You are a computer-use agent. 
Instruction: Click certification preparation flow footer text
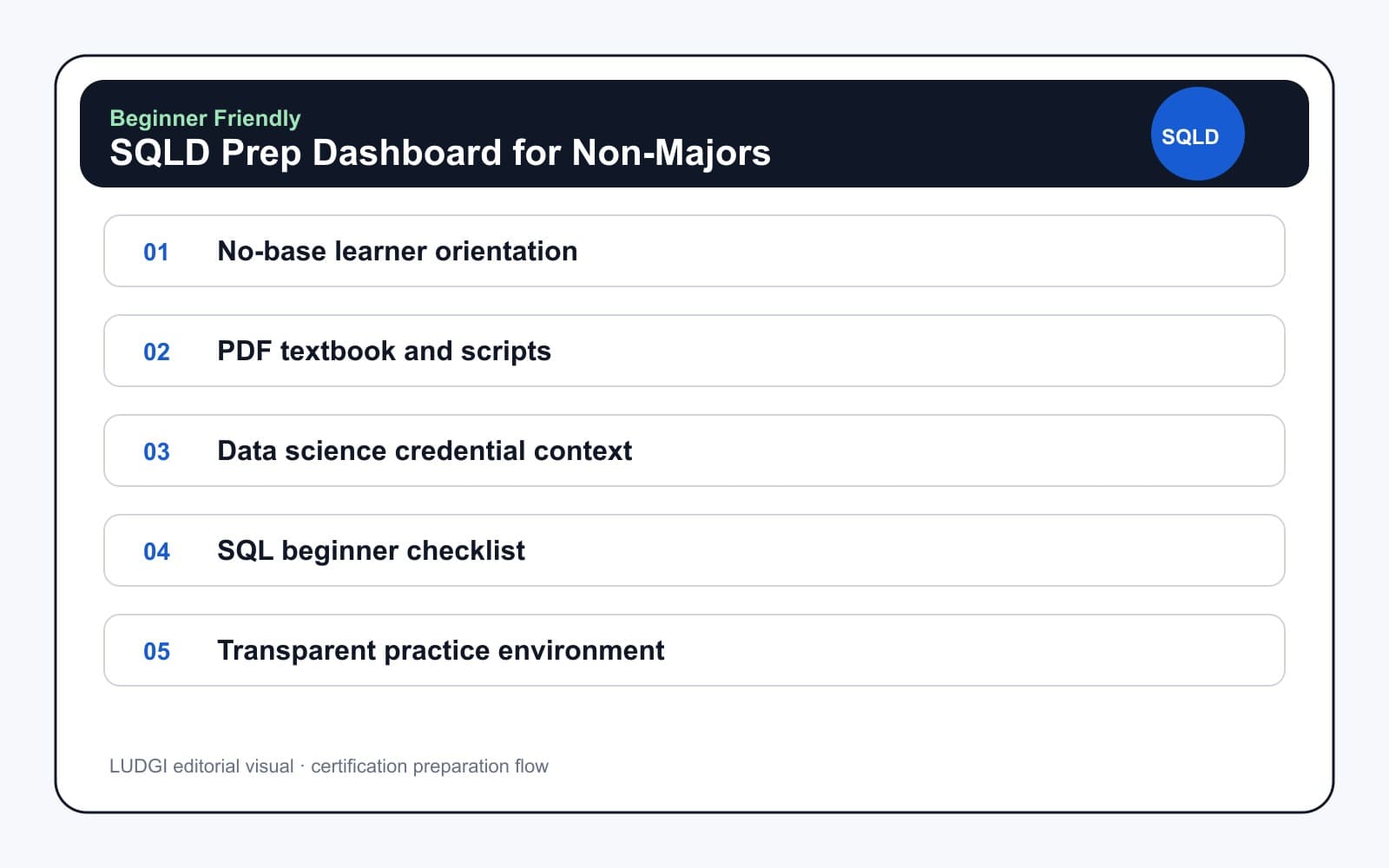[x=430, y=766]
